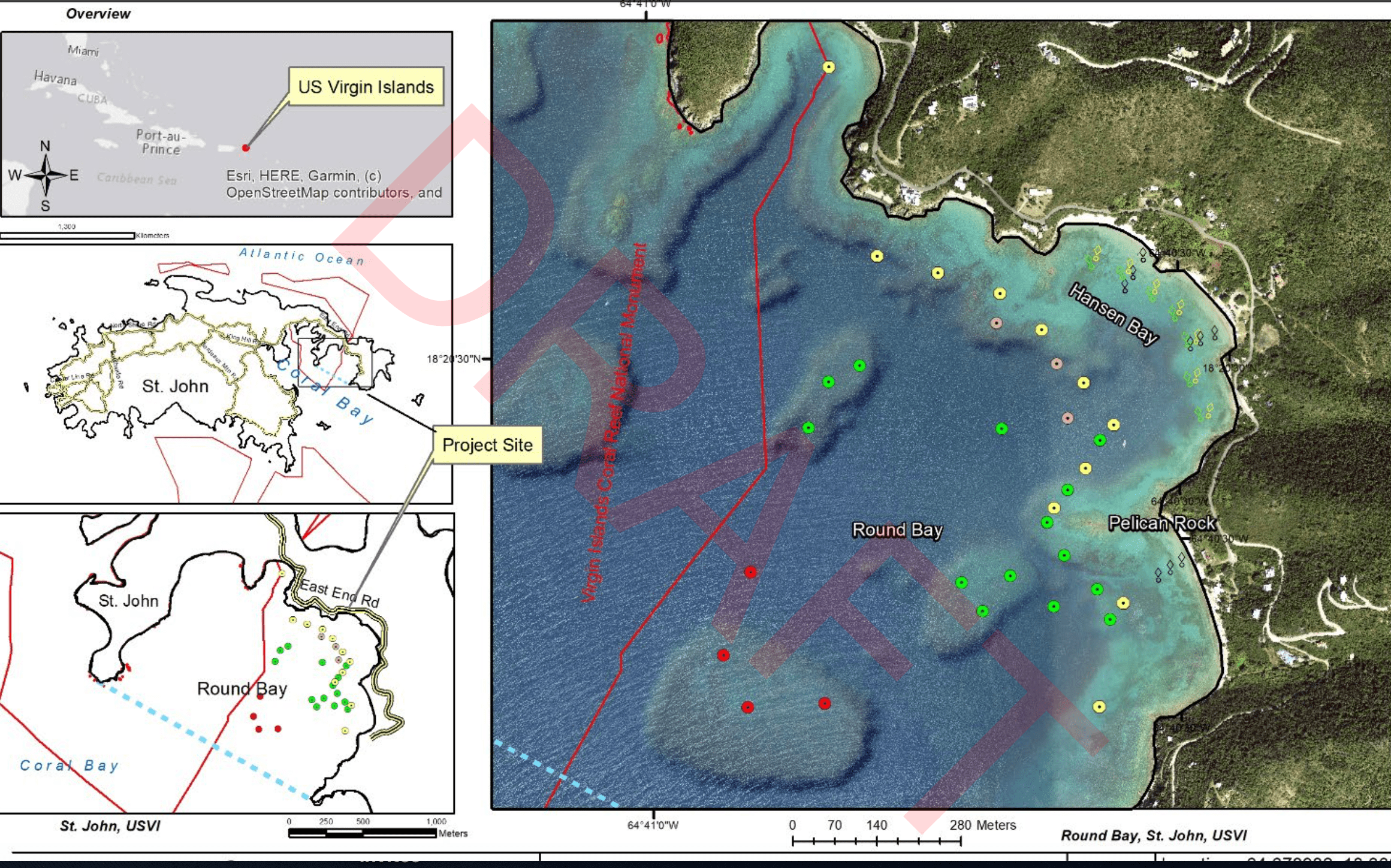1391x868 pixels.
Task: Click the compass rose in the Overview map
Action: pyautogui.click(x=45, y=176)
